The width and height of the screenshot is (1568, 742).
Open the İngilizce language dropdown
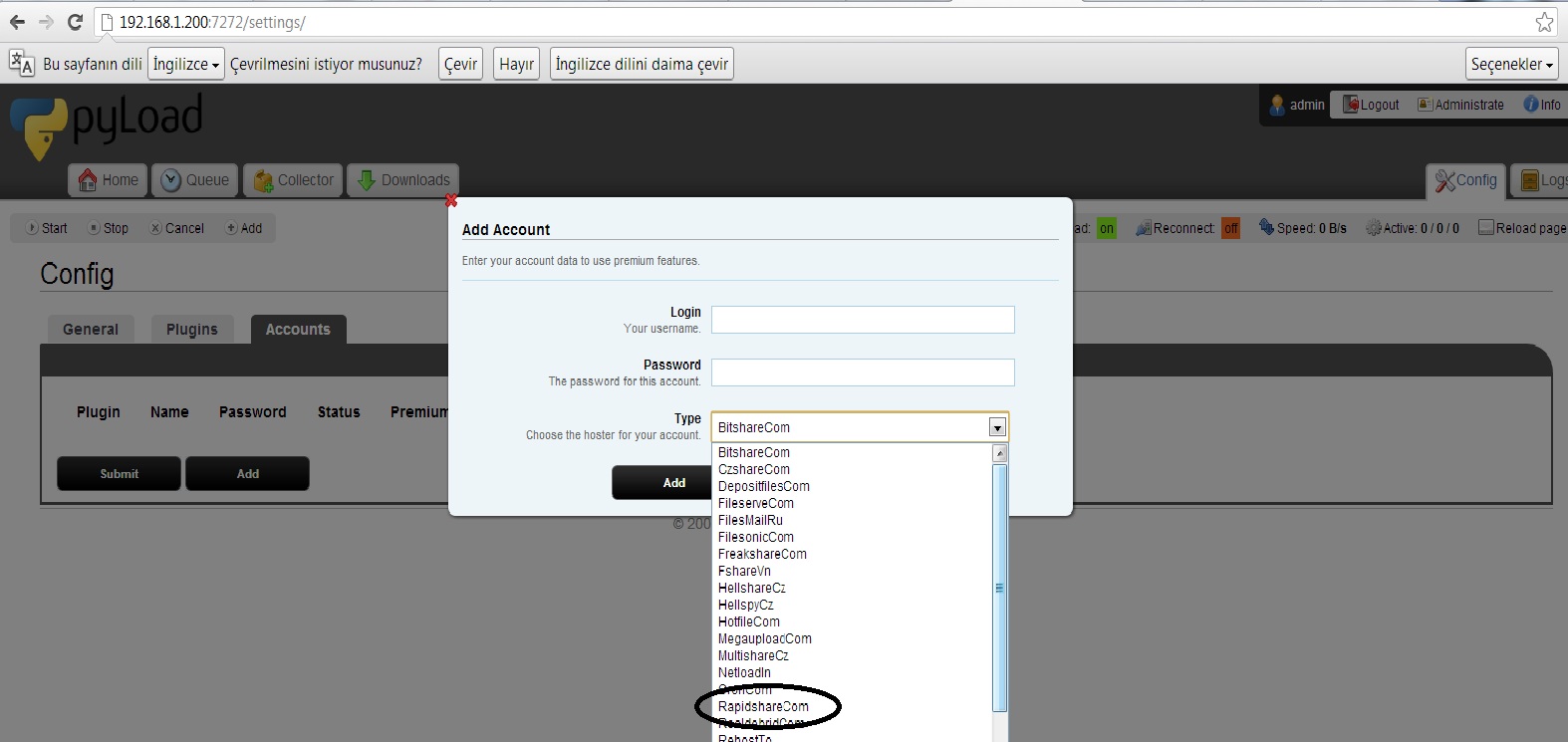tap(186, 64)
